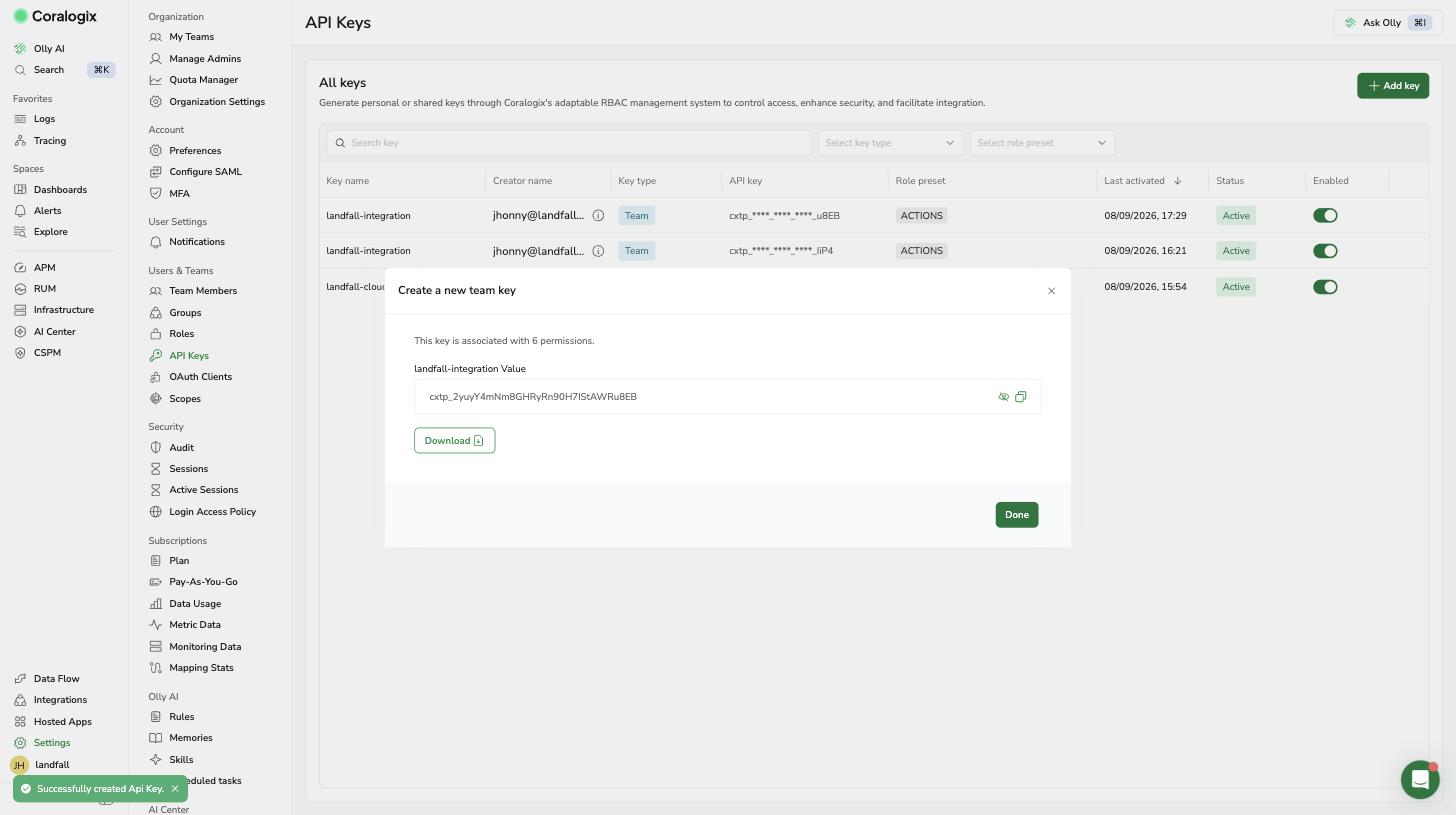Image resolution: width=1456 pixels, height=815 pixels.
Task: Disable the key activated at 17:29
Action: 1325,216
